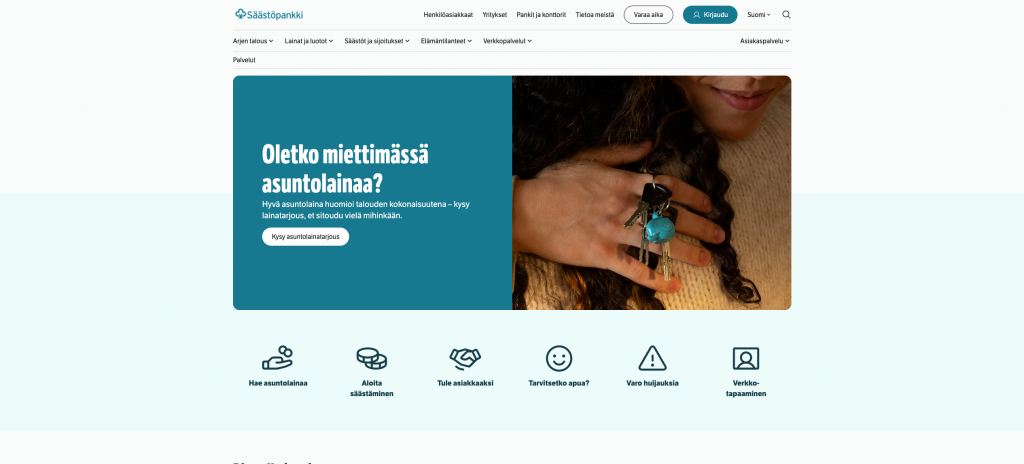
Task: Expand the Lainat ja luotot dropdown
Action: pos(309,41)
